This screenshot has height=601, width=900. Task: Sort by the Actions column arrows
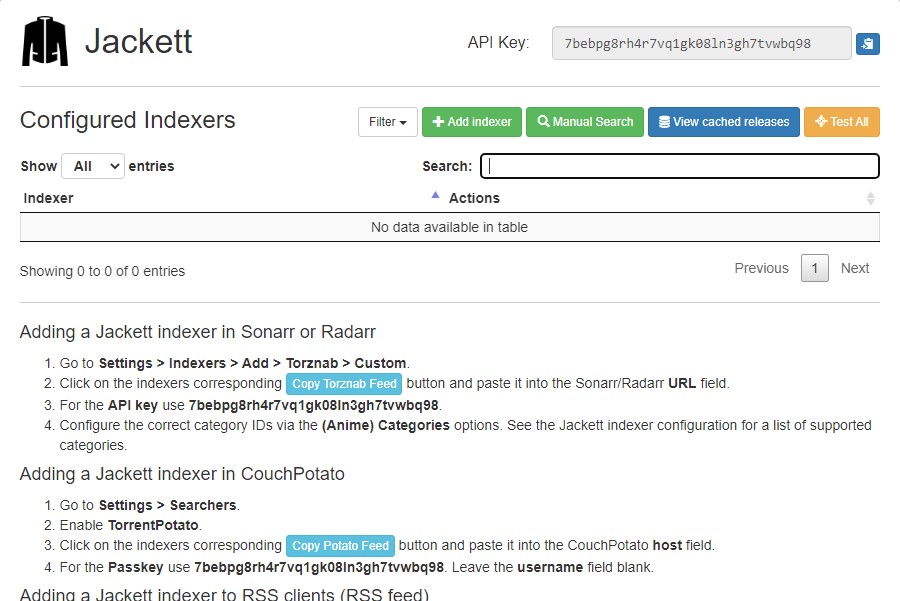[870, 199]
